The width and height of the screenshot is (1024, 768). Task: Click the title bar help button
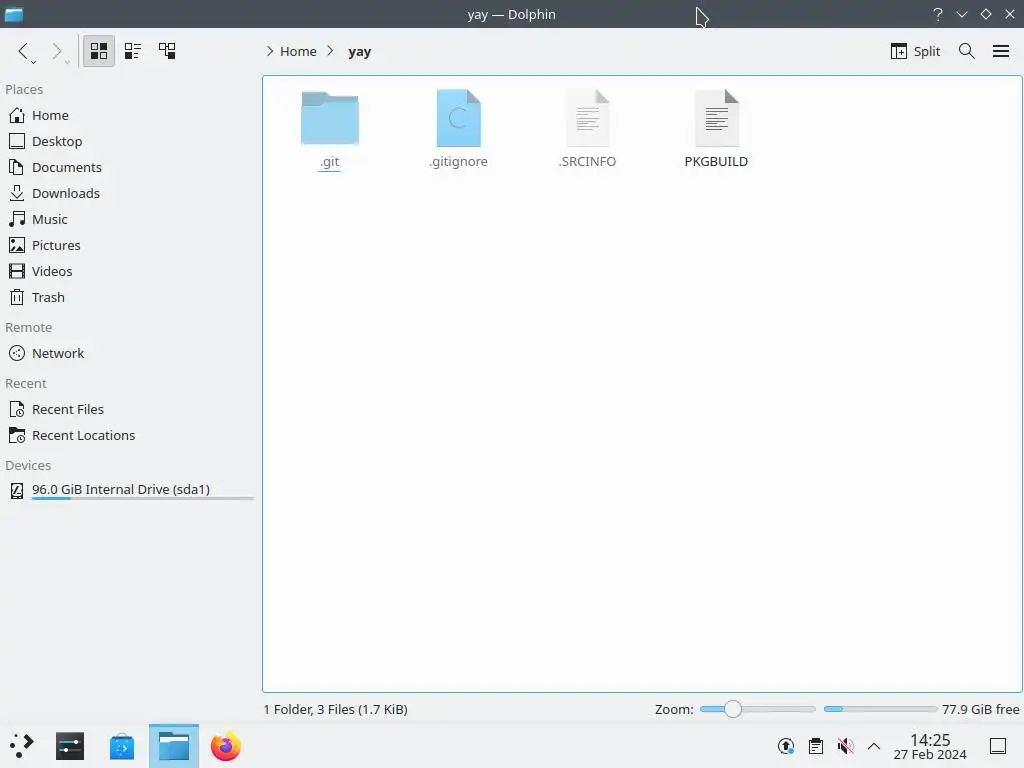tap(938, 14)
